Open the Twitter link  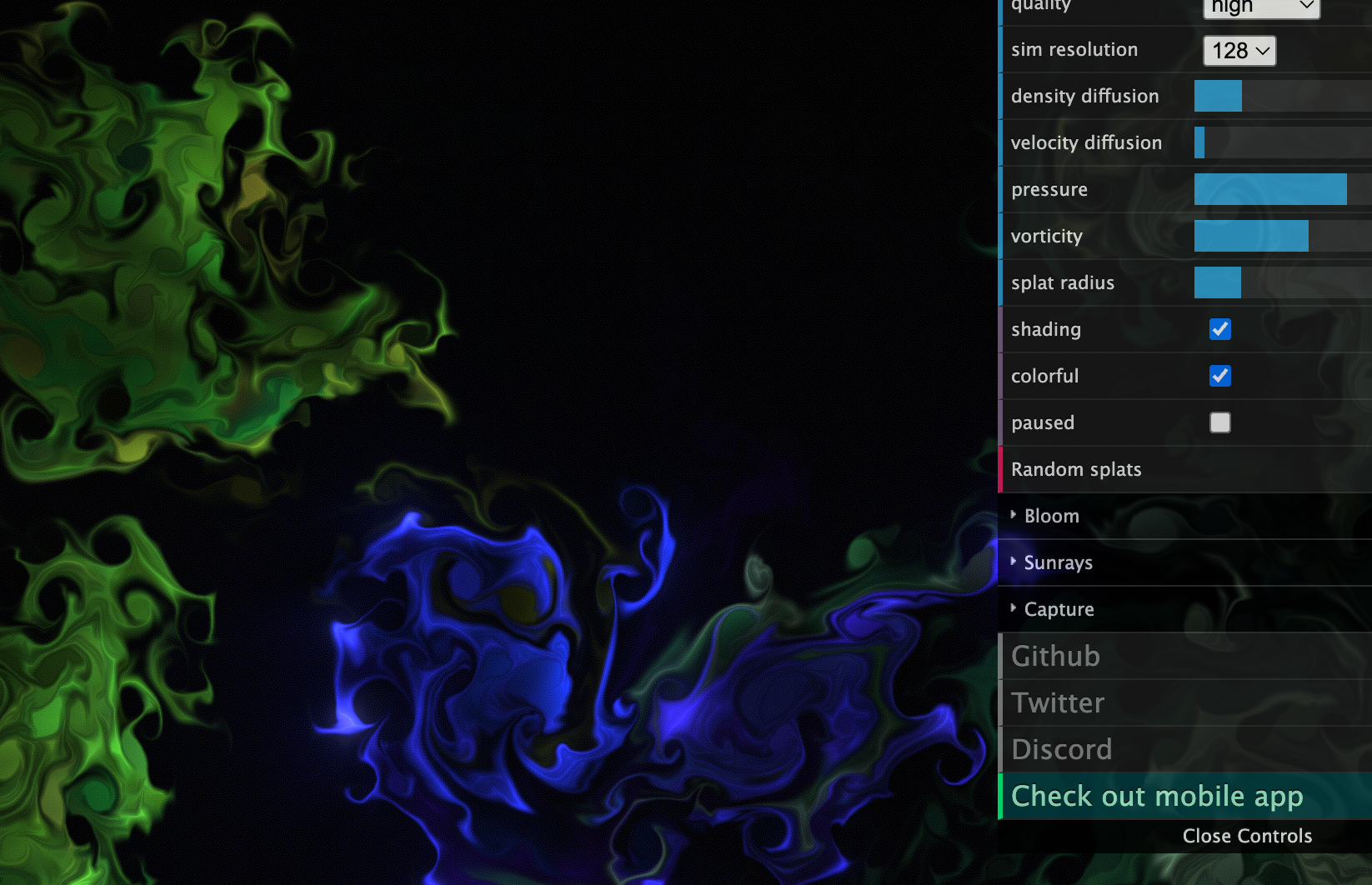(1184, 702)
